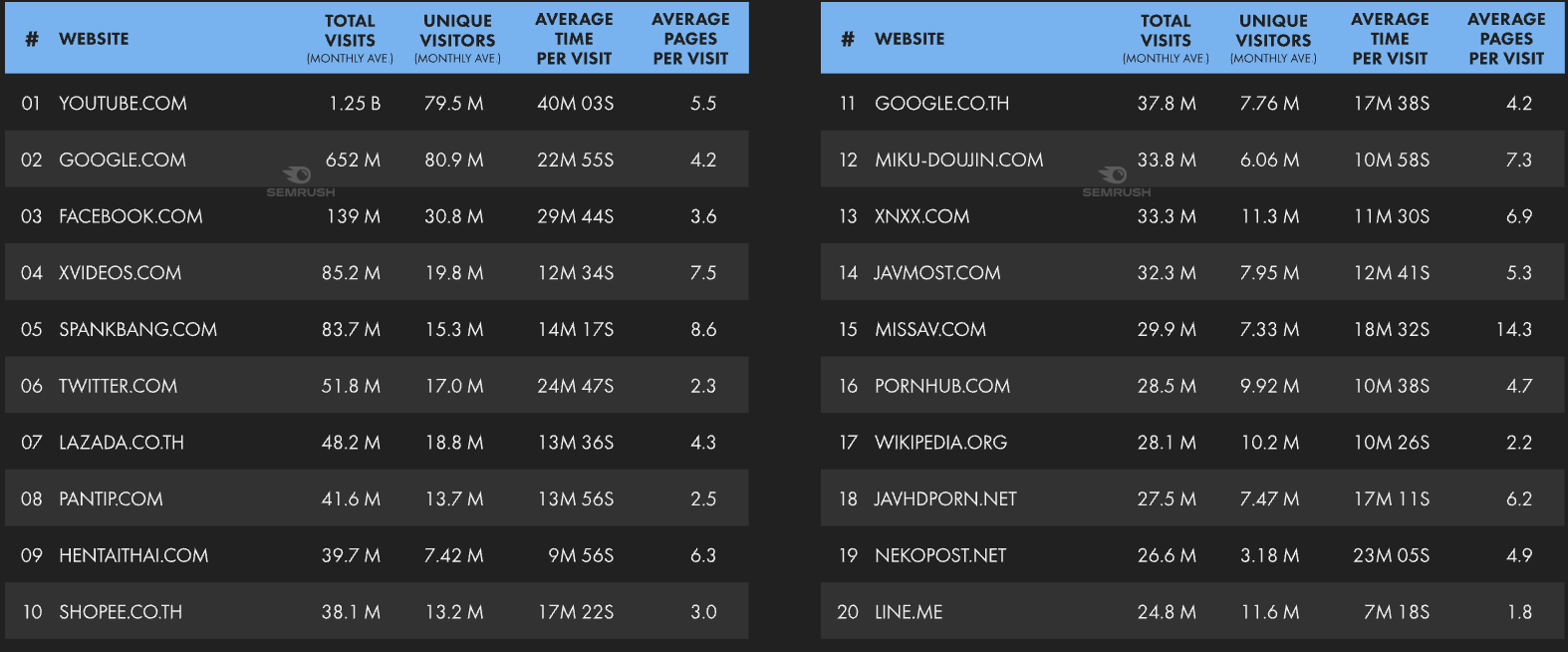Select the YOUTUBE.COM website row
The height and width of the screenshot is (652, 1568).
tap(377, 103)
